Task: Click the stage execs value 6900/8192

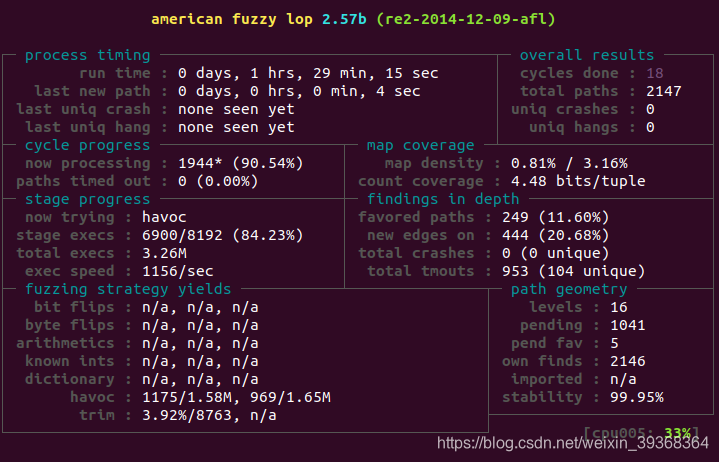Action: pyautogui.click(x=183, y=236)
